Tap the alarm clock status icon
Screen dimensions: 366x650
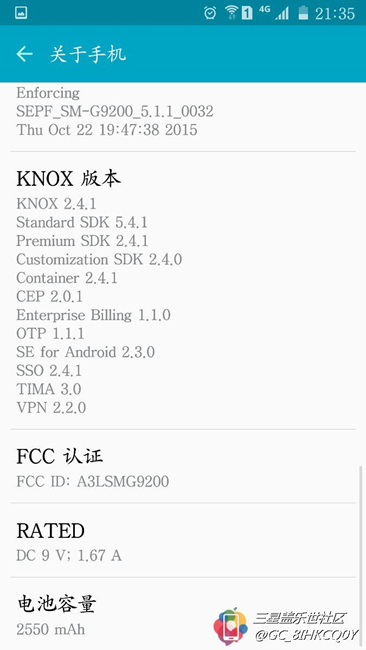(210, 13)
